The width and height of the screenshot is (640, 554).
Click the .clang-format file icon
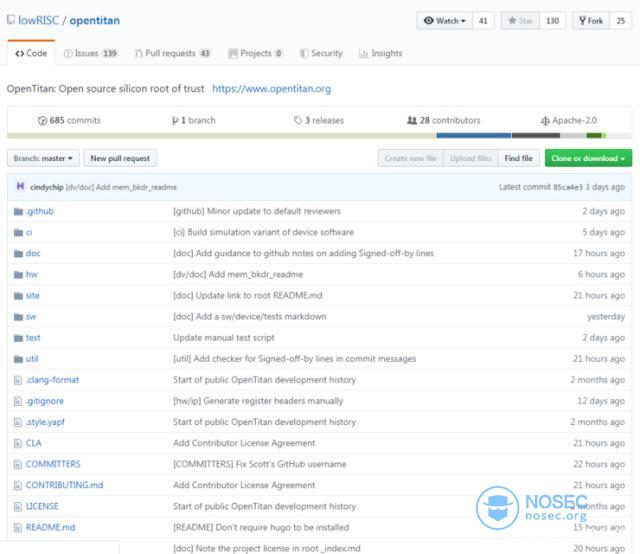pyautogui.click(x=18, y=380)
